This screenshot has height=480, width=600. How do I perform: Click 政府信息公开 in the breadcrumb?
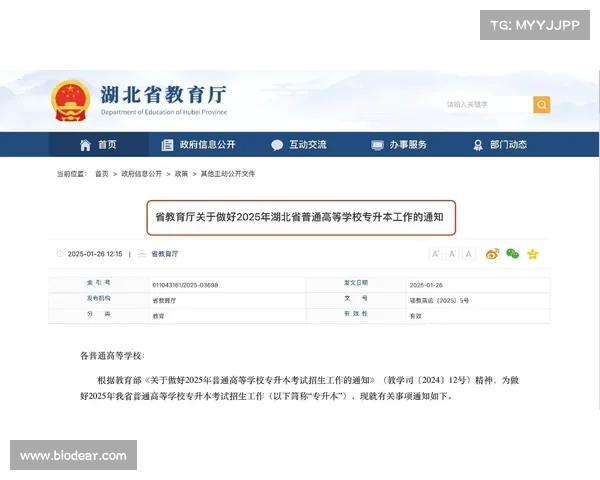coord(141,174)
